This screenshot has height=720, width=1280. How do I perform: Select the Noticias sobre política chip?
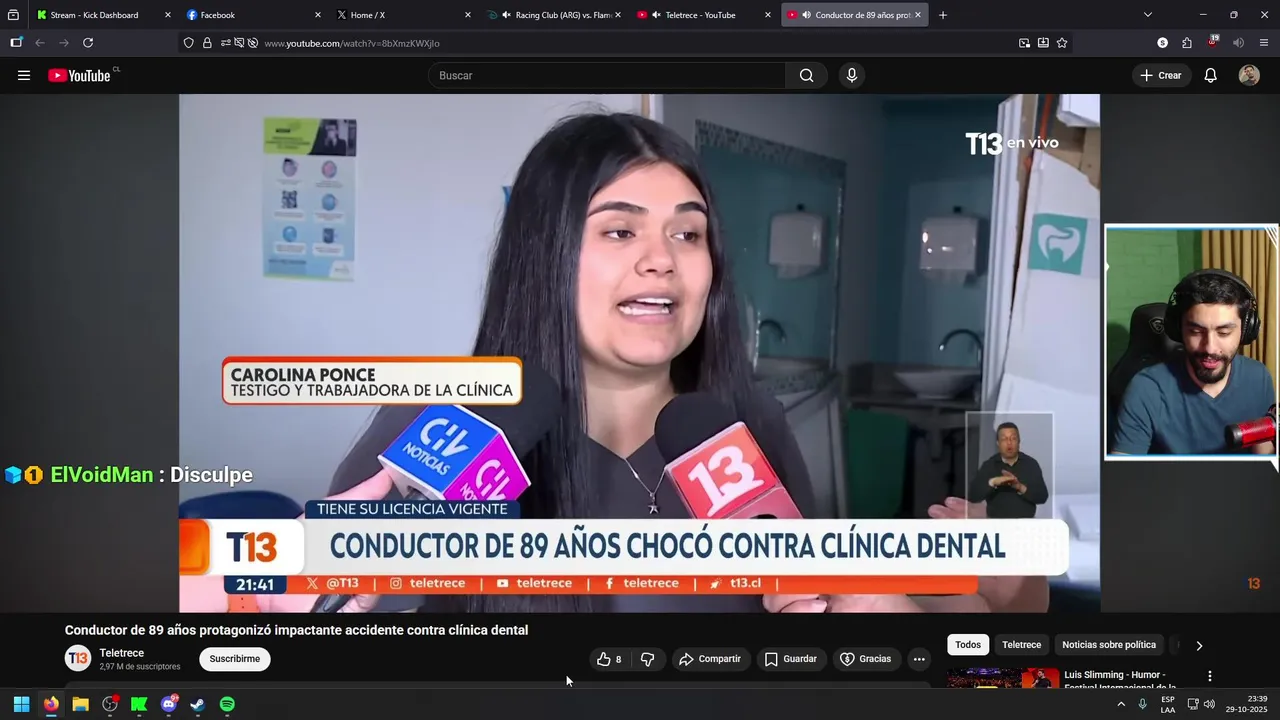[x=1109, y=645]
